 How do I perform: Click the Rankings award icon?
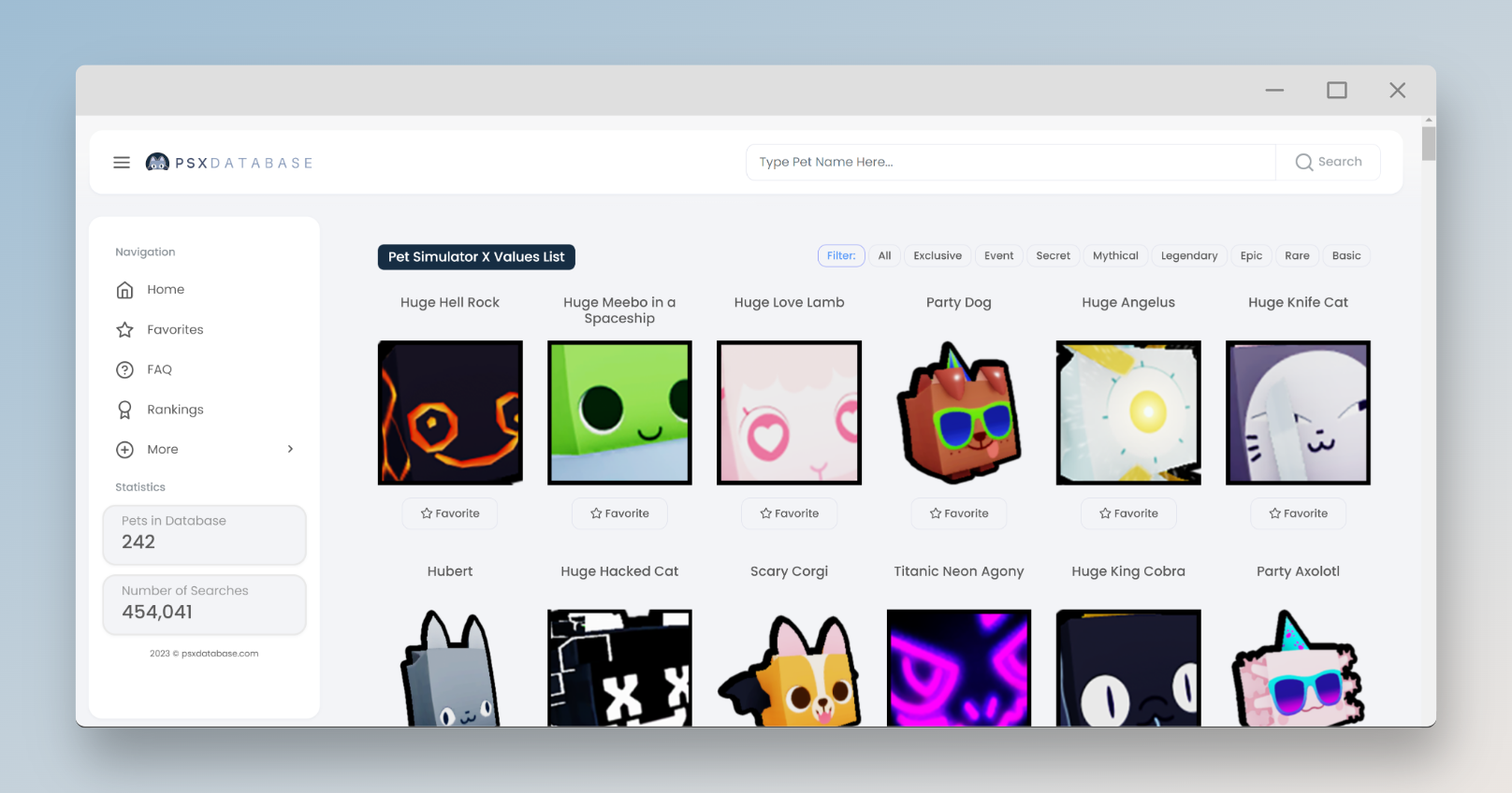click(124, 410)
